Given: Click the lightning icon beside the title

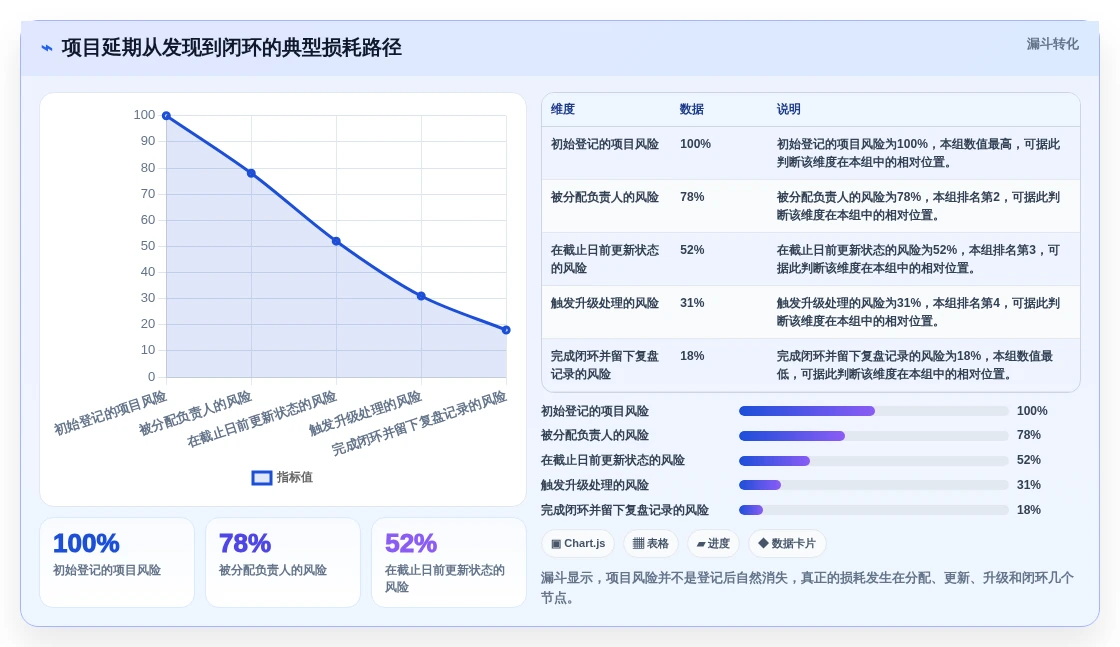Looking at the screenshot, I should click(46, 48).
